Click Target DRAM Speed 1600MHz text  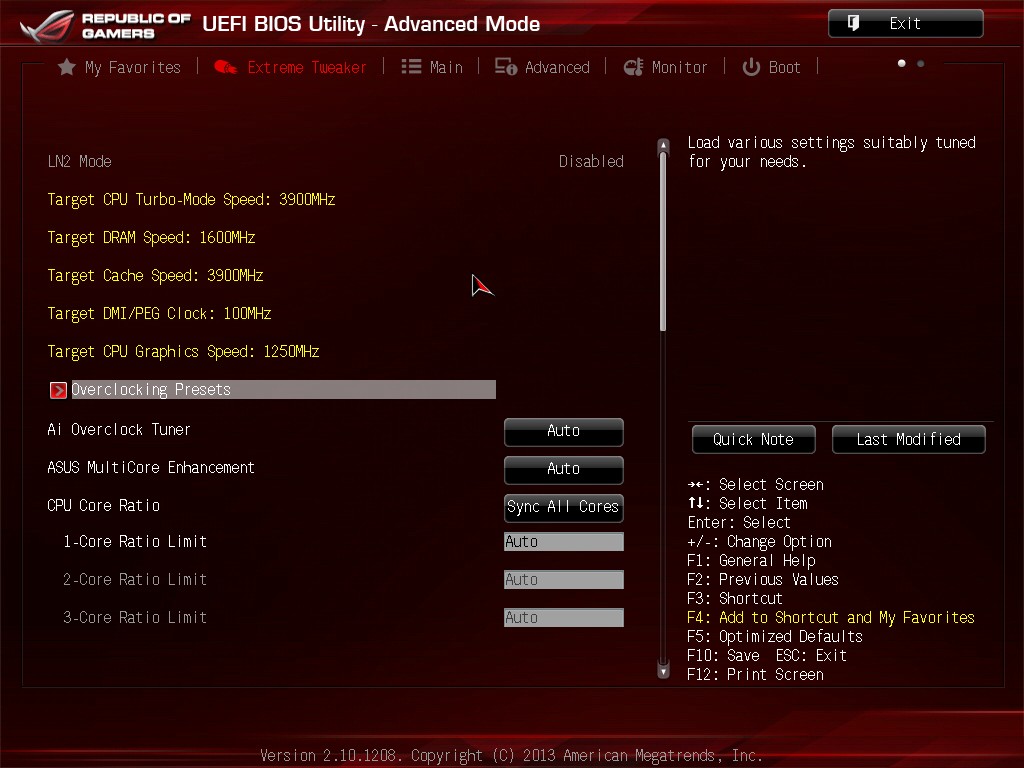click(151, 237)
